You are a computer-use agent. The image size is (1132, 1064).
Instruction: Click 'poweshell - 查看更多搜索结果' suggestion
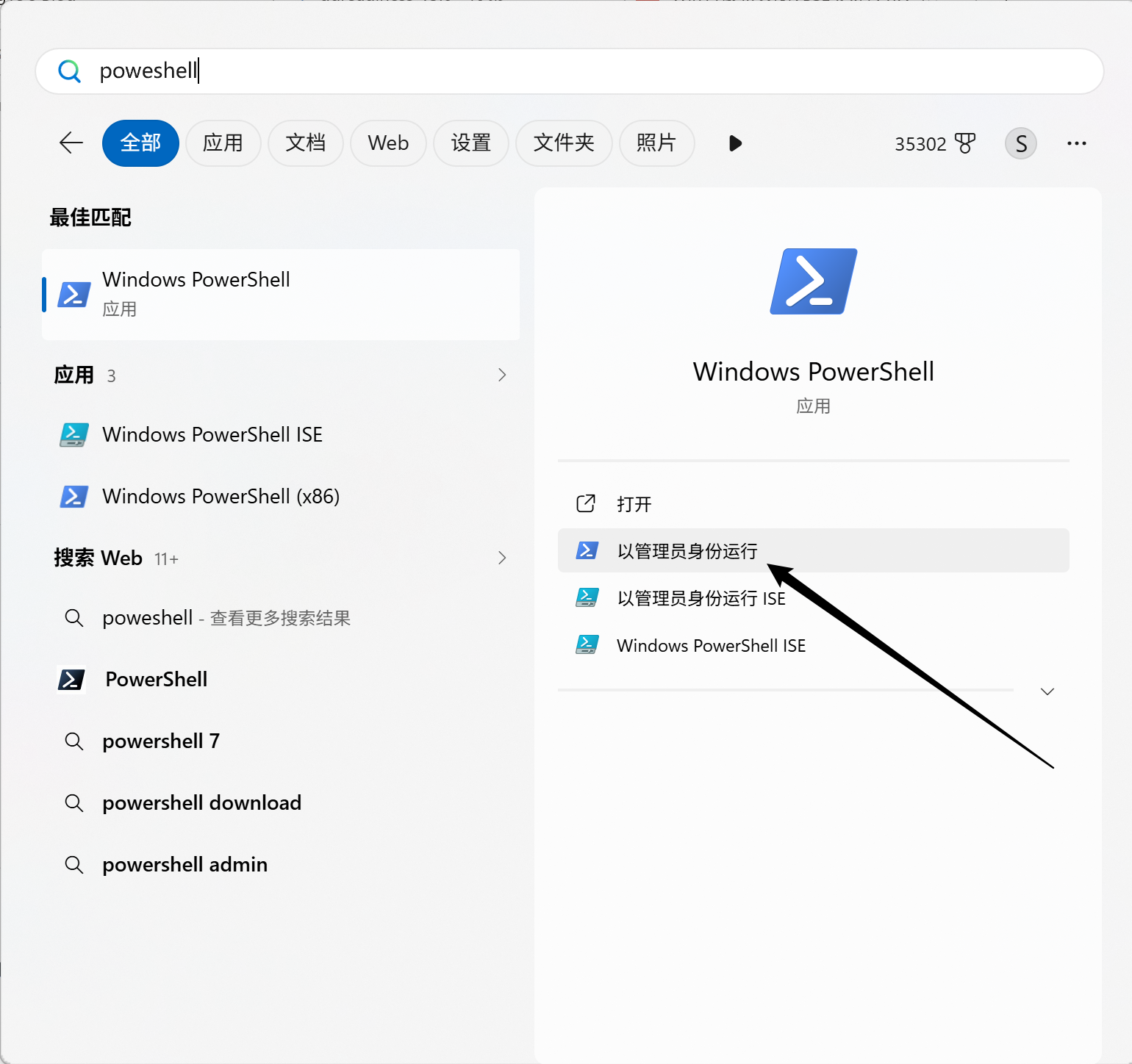[x=281, y=618]
